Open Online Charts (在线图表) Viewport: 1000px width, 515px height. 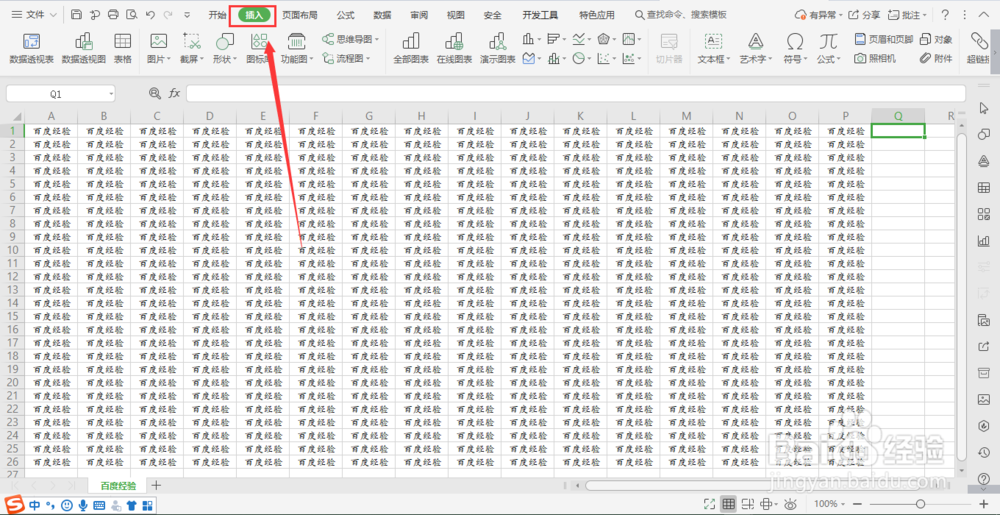(x=454, y=49)
